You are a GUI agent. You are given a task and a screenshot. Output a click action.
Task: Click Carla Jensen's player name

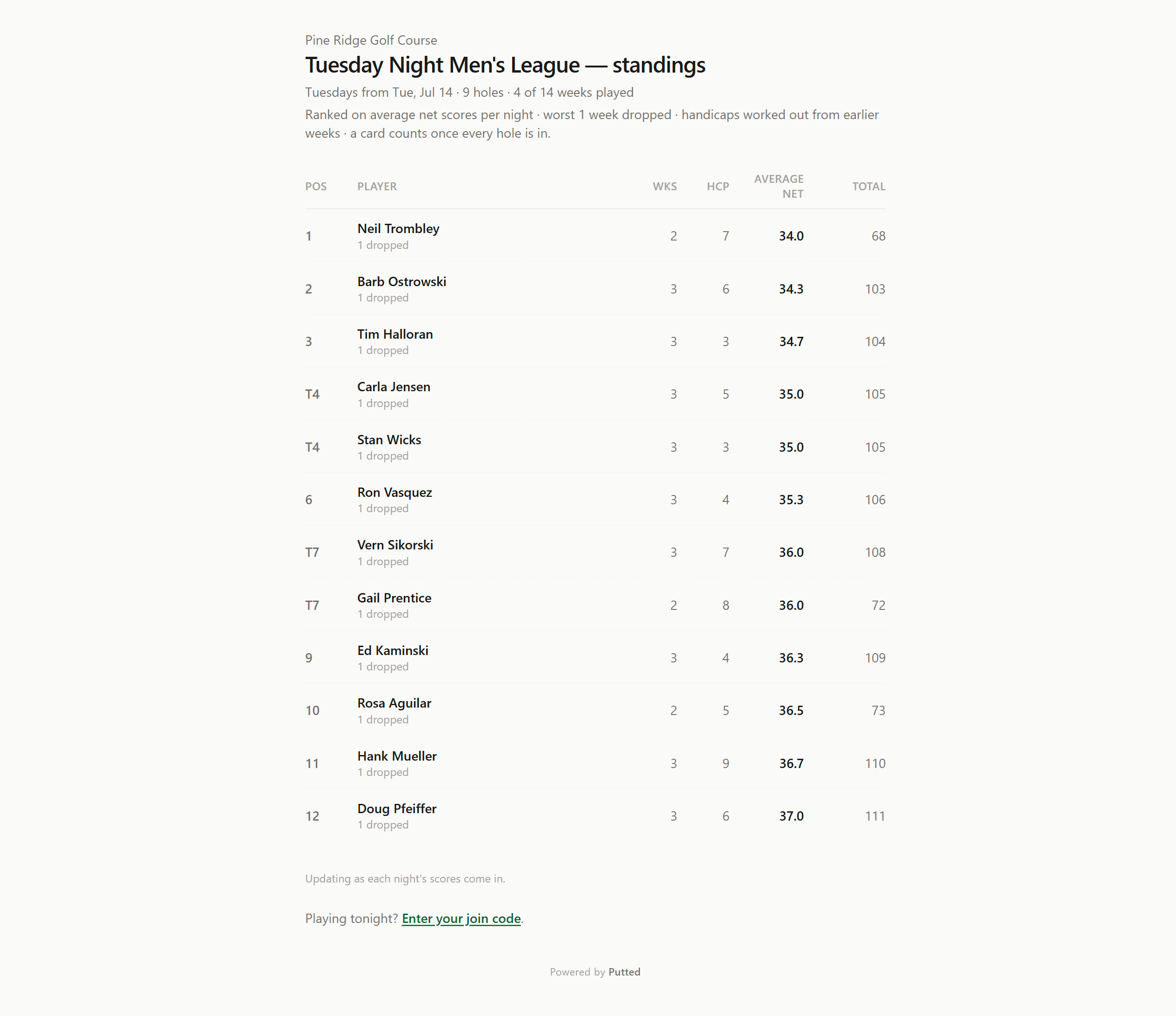pyautogui.click(x=394, y=387)
